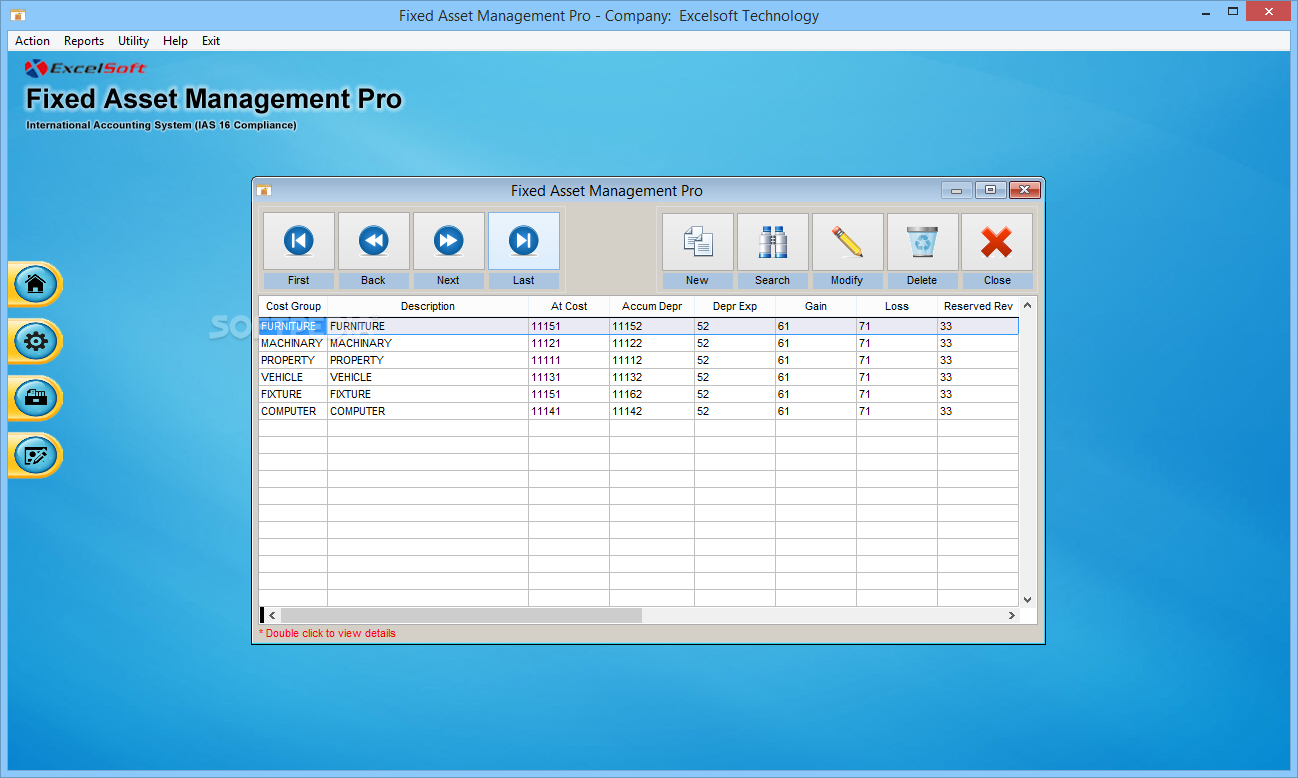Sort by the Cost Group column header
This screenshot has height=778, width=1298.
(293, 306)
